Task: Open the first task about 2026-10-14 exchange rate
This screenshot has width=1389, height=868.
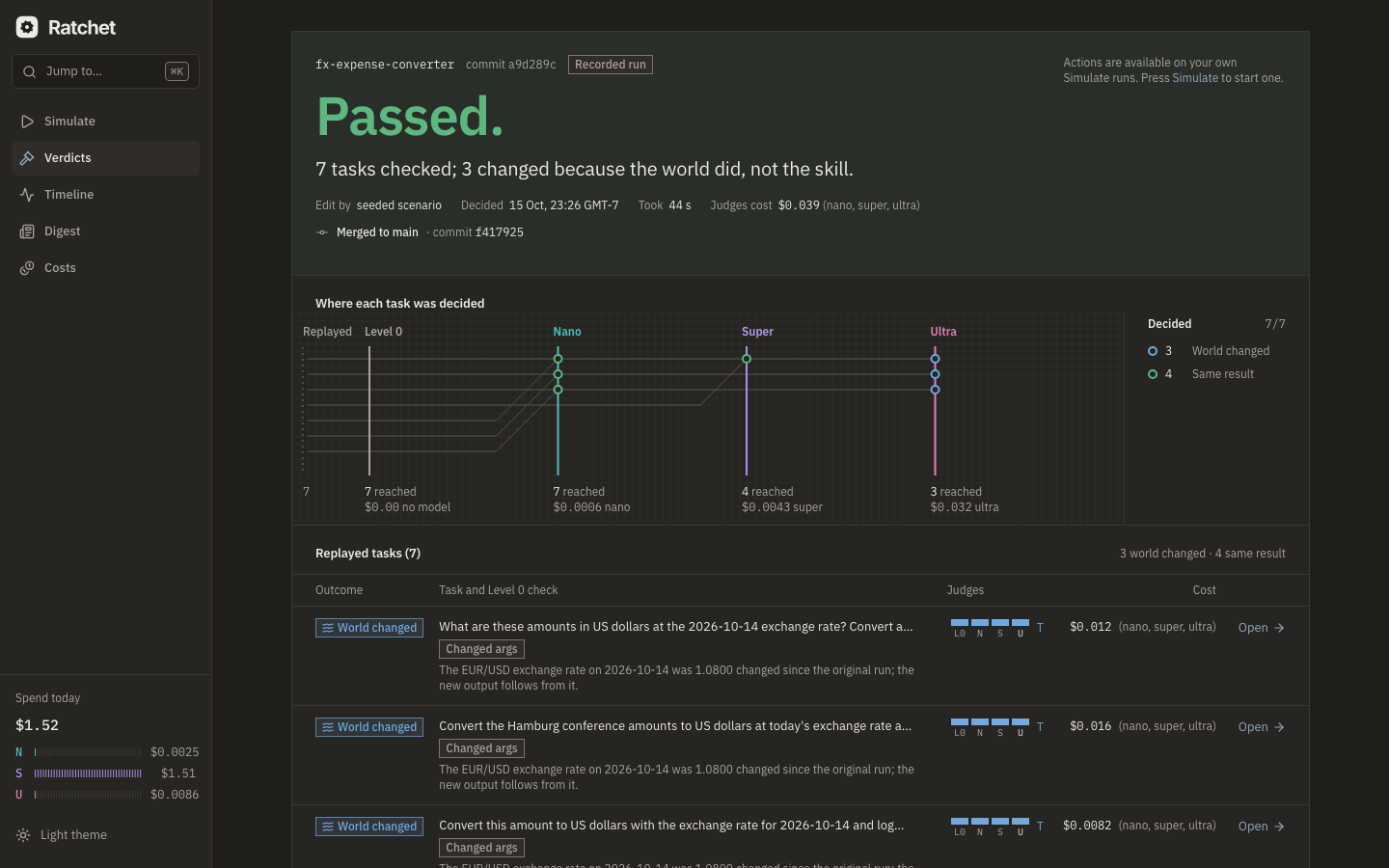Action: point(801,656)
